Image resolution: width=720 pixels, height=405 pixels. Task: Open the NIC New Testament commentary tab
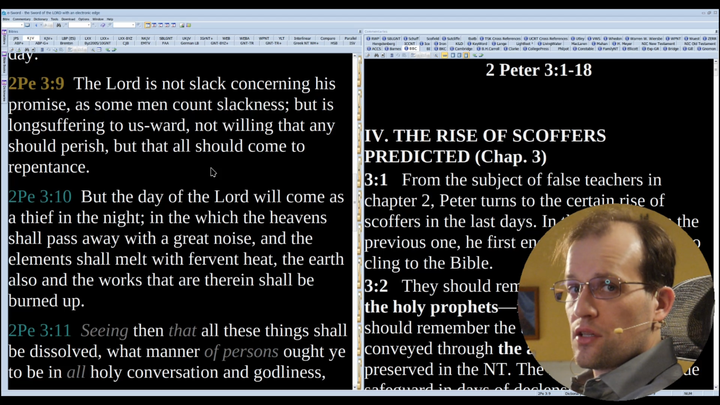click(658, 44)
